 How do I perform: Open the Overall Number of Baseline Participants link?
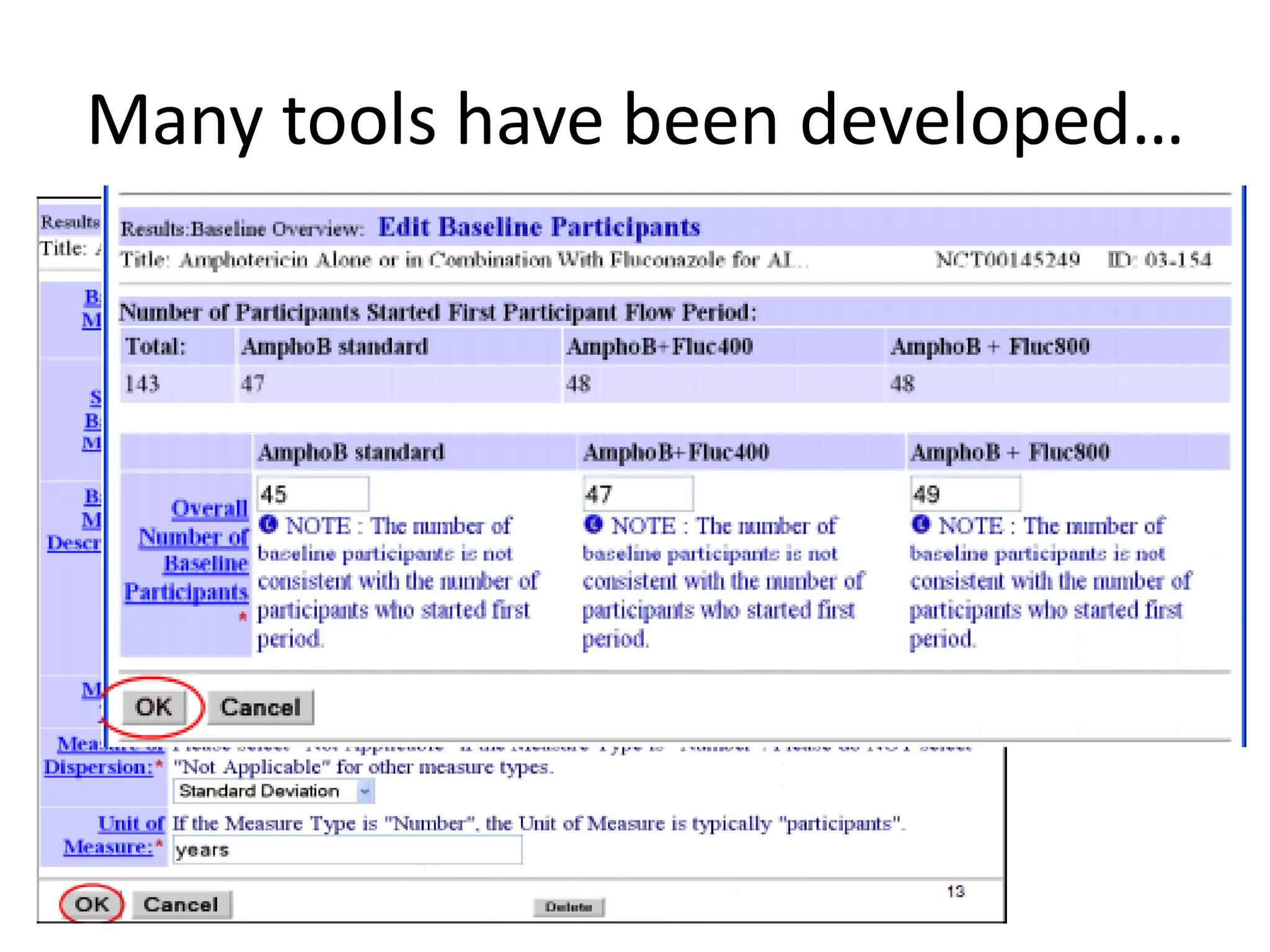pos(186,550)
